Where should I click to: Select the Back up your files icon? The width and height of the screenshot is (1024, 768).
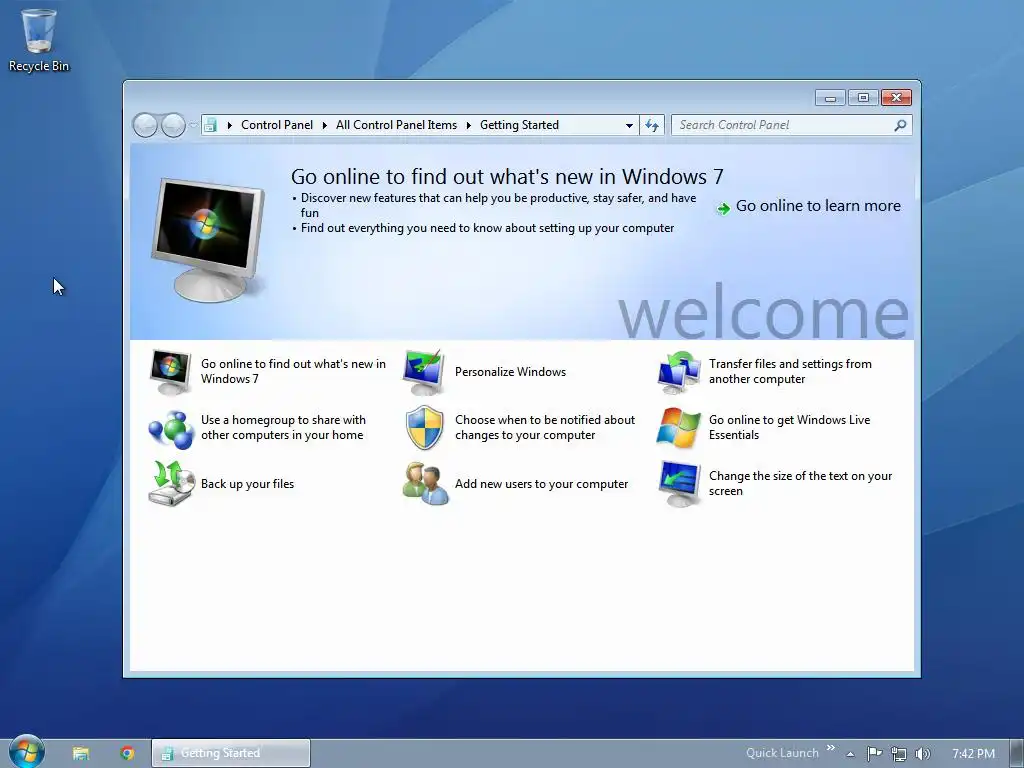coord(171,483)
